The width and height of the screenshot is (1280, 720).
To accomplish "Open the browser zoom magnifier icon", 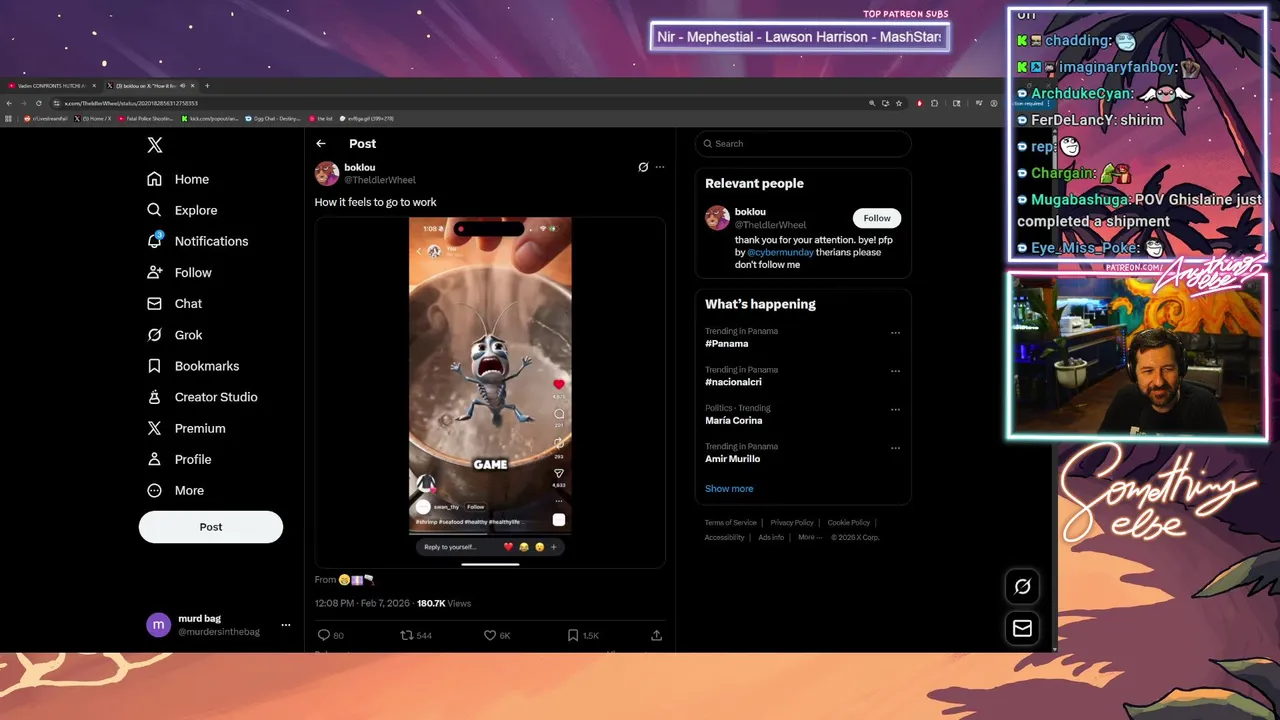I will tap(872, 103).
